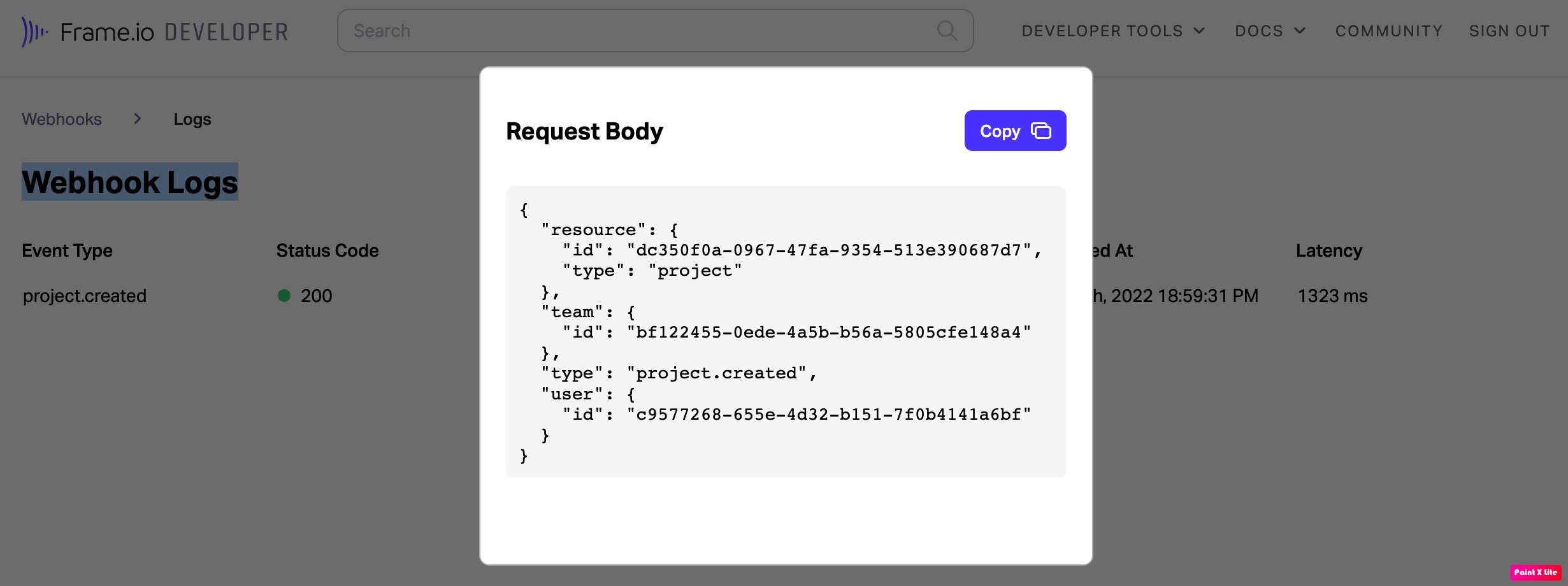Screen dimensions: 1568x586
Task: Click the copy icon on the Copy button
Action: [x=1042, y=130]
